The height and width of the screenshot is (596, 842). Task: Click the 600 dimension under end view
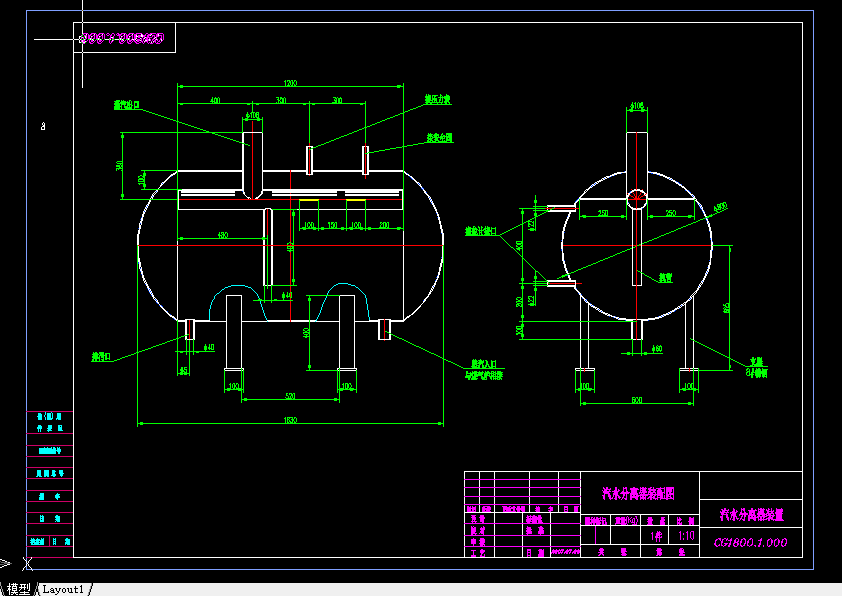pyautogui.click(x=637, y=400)
